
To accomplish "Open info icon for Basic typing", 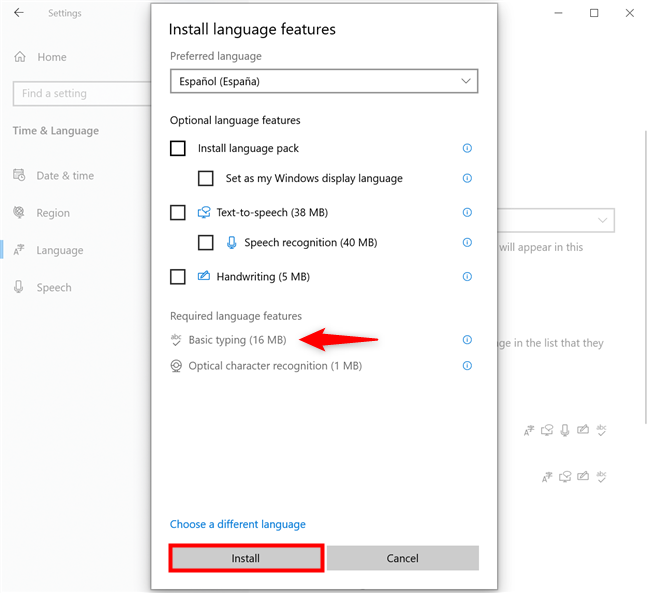I will pyautogui.click(x=467, y=340).
